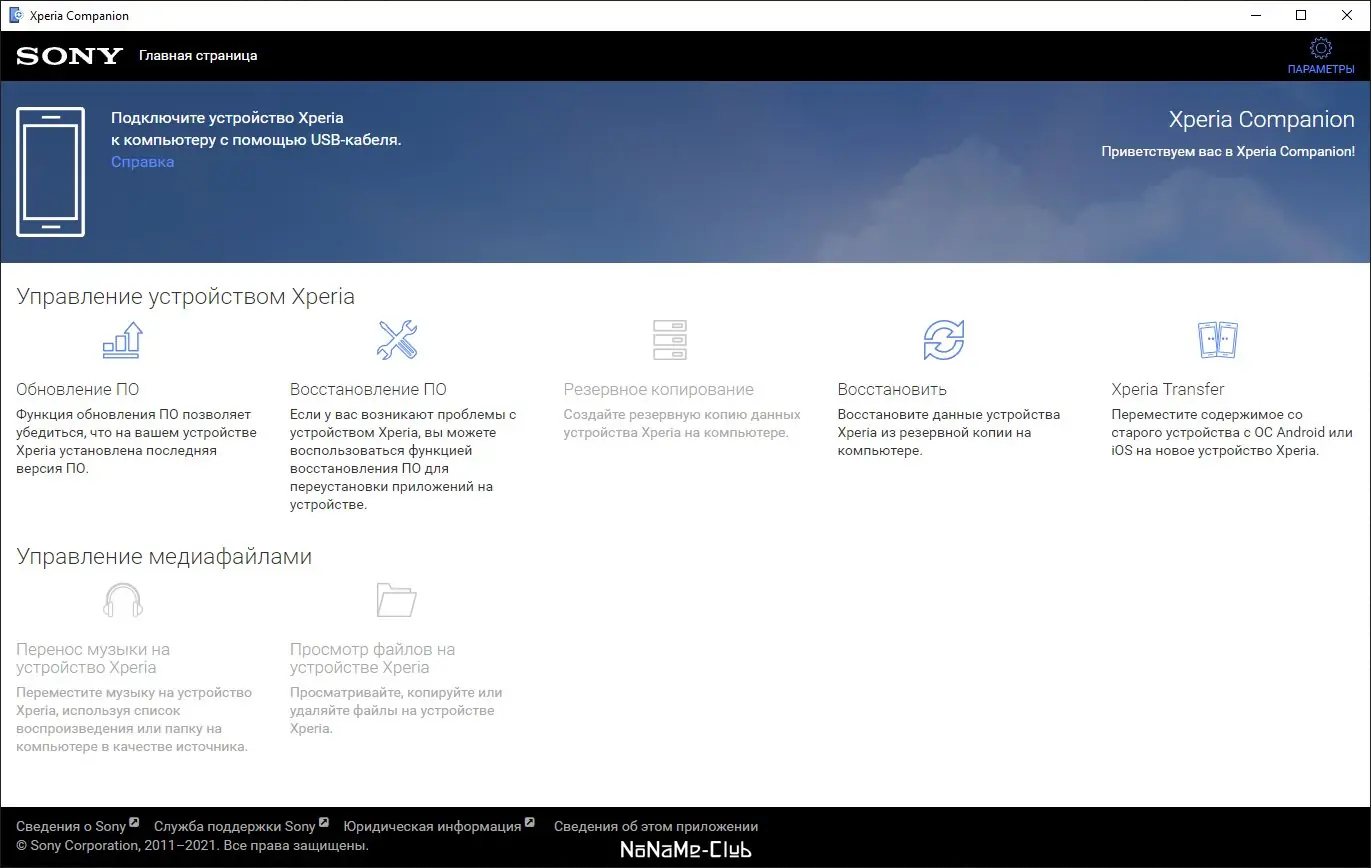The width and height of the screenshot is (1371, 868).
Task: Open Сведения об этом приложении
Action: 656,827
